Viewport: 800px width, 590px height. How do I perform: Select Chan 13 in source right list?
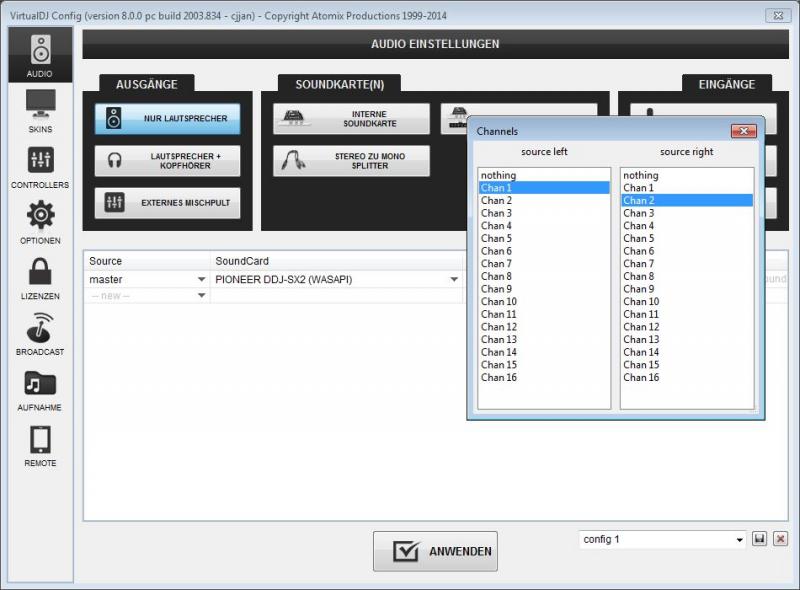[687, 339]
